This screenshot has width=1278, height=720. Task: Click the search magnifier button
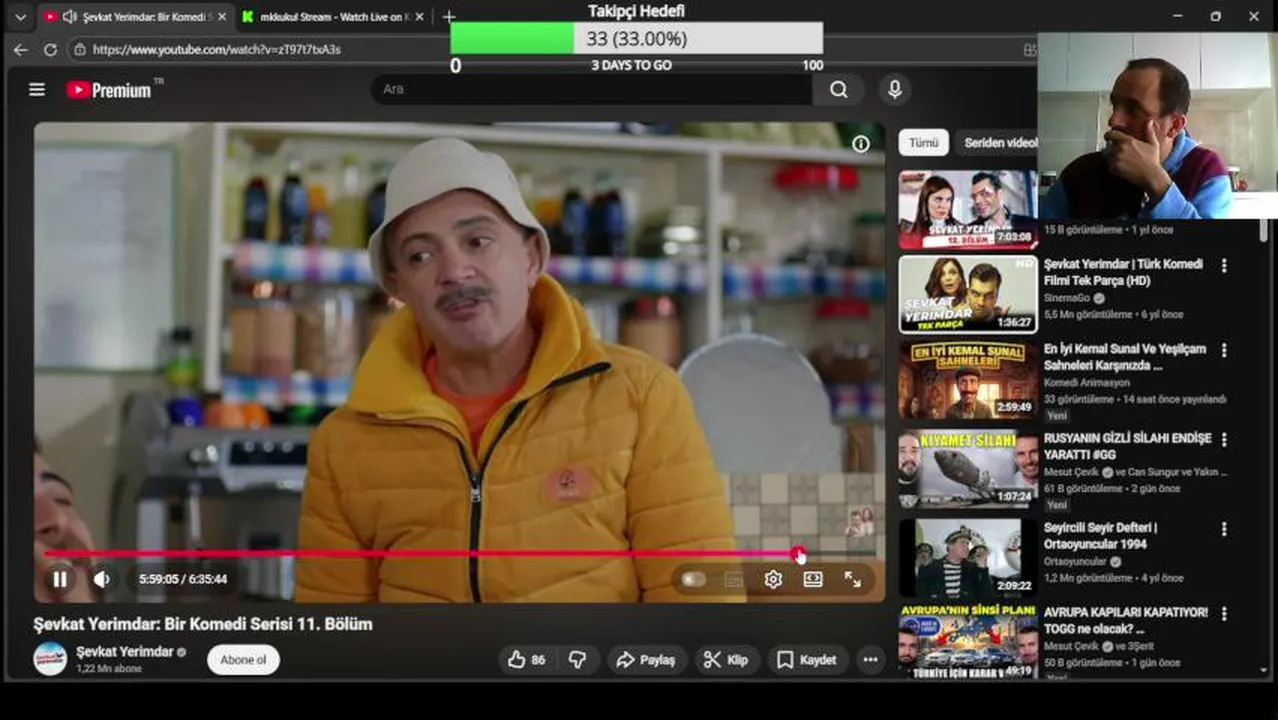point(839,90)
